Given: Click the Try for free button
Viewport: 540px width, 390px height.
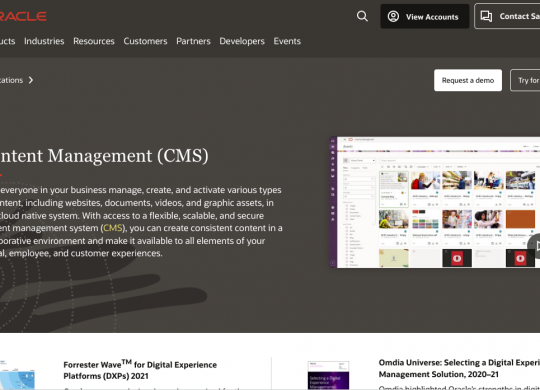Looking at the screenshot, I should click(526, 80).
